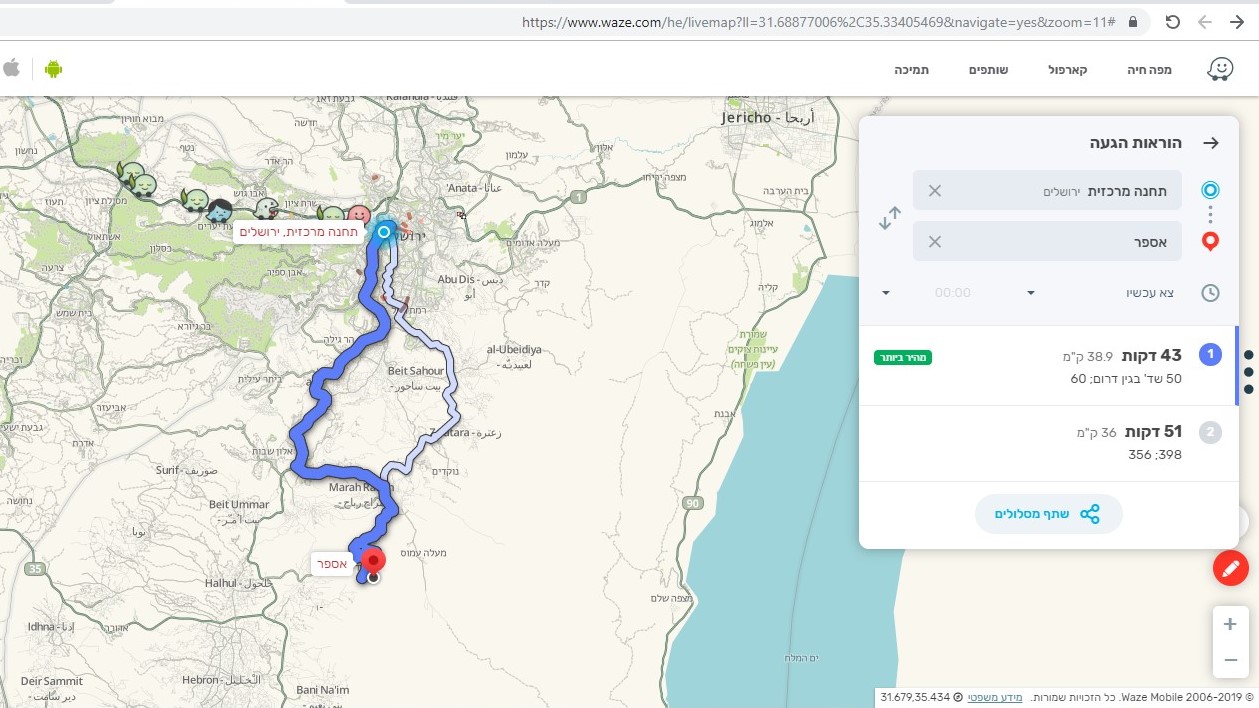
Task: Click the הוראות הגעה panel title
Action: click(x=1136, y=143)
